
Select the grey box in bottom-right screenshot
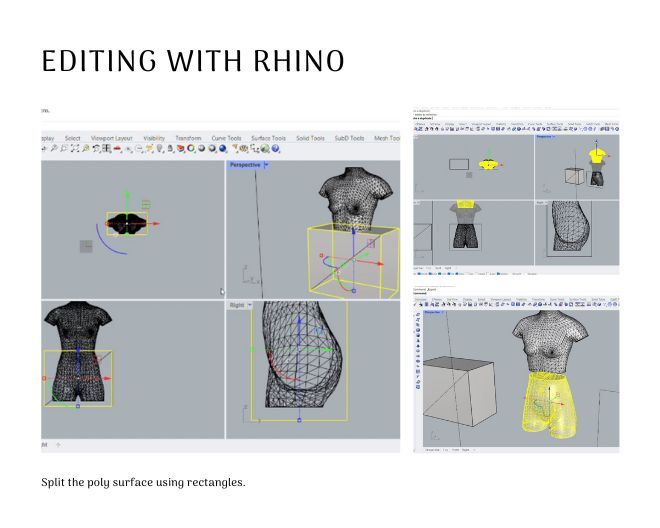pos(460,391)
